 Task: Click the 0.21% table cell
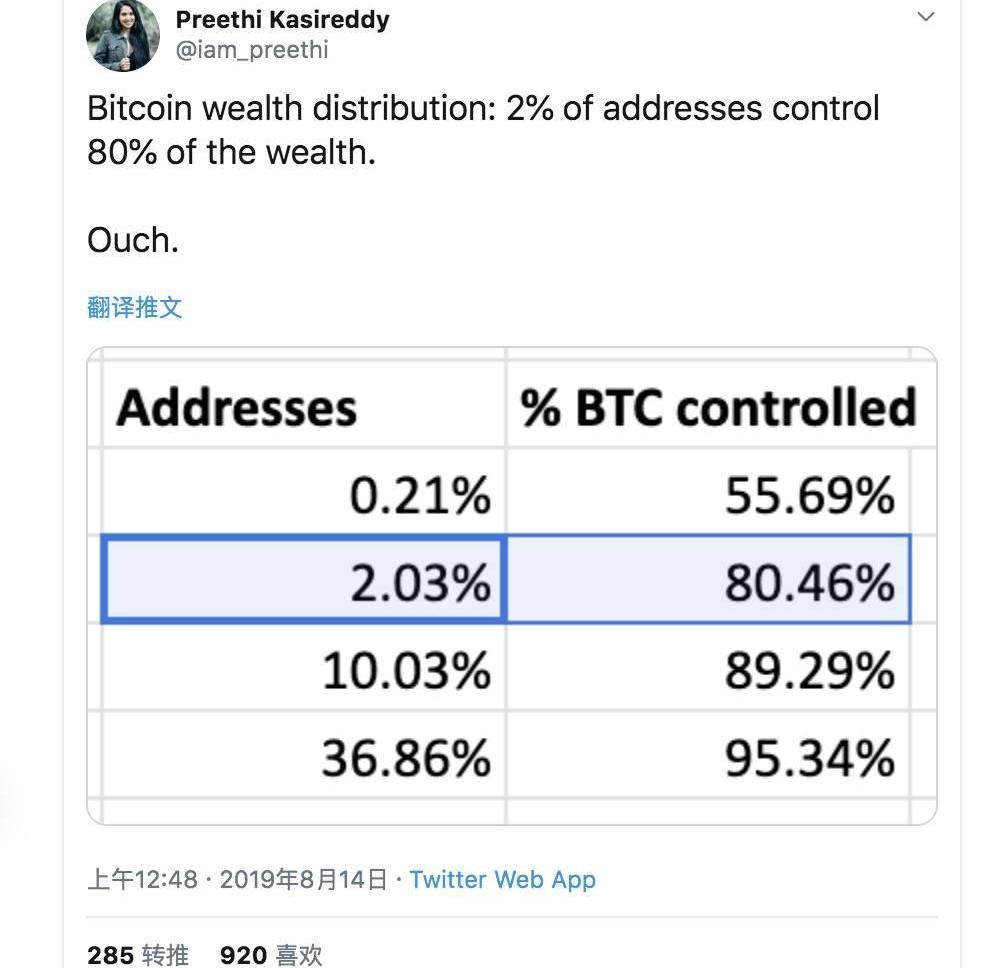(304, 492)
